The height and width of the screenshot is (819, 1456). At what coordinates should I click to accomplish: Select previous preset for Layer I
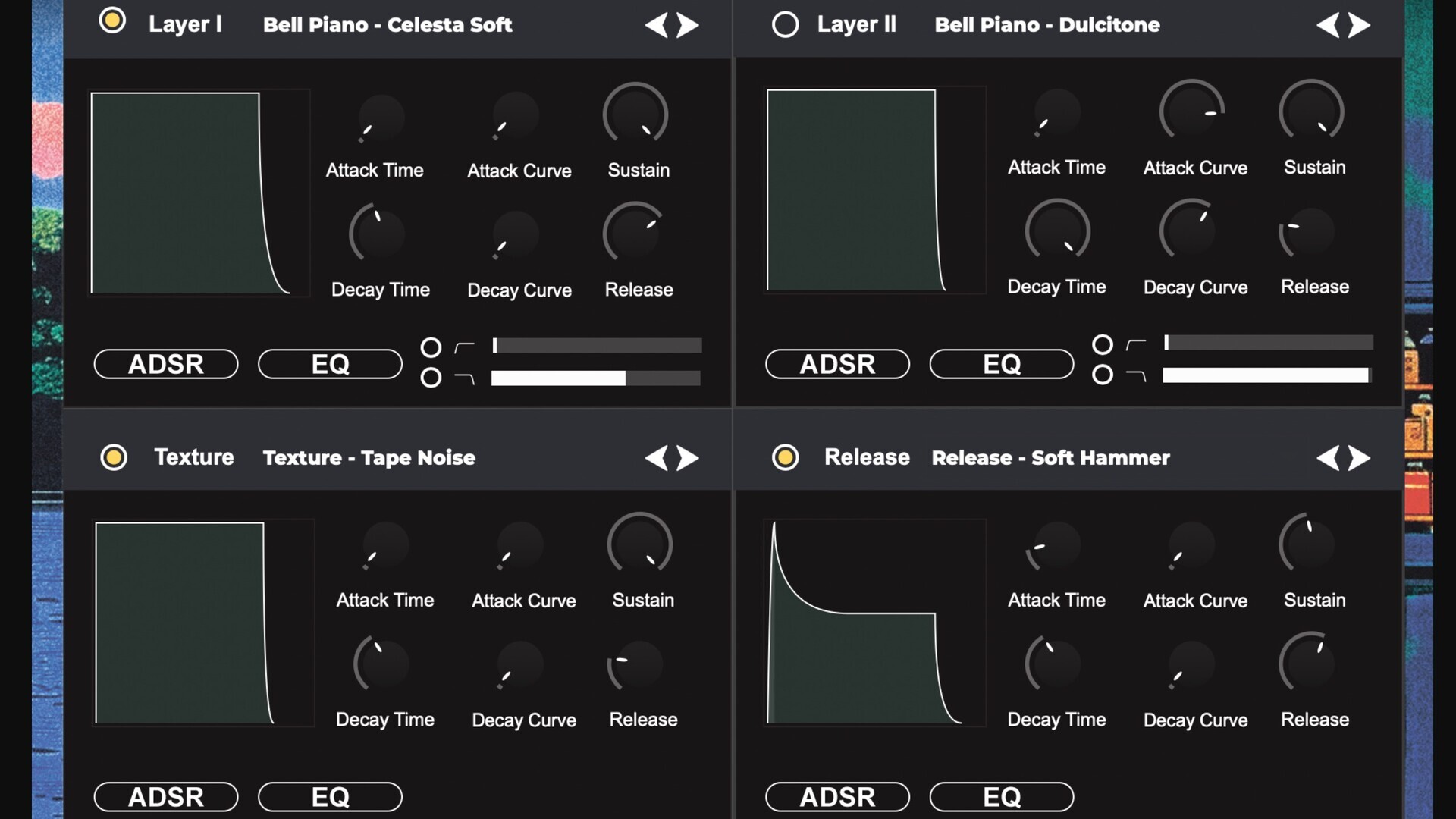click(x=657, y=25)
